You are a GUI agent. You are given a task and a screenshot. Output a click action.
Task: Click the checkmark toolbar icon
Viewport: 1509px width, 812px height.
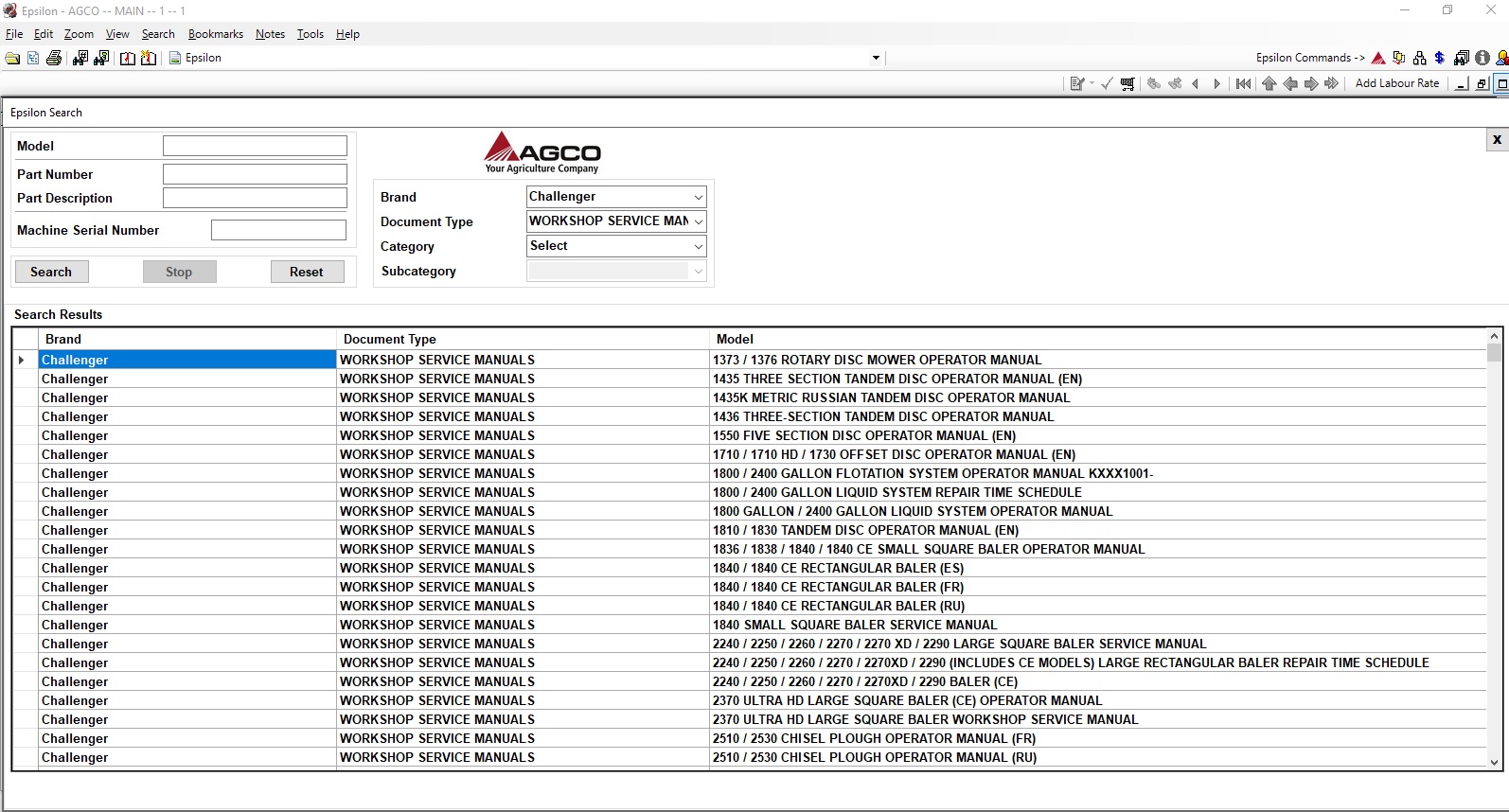pyautogui.click(x=1107, y=83)
